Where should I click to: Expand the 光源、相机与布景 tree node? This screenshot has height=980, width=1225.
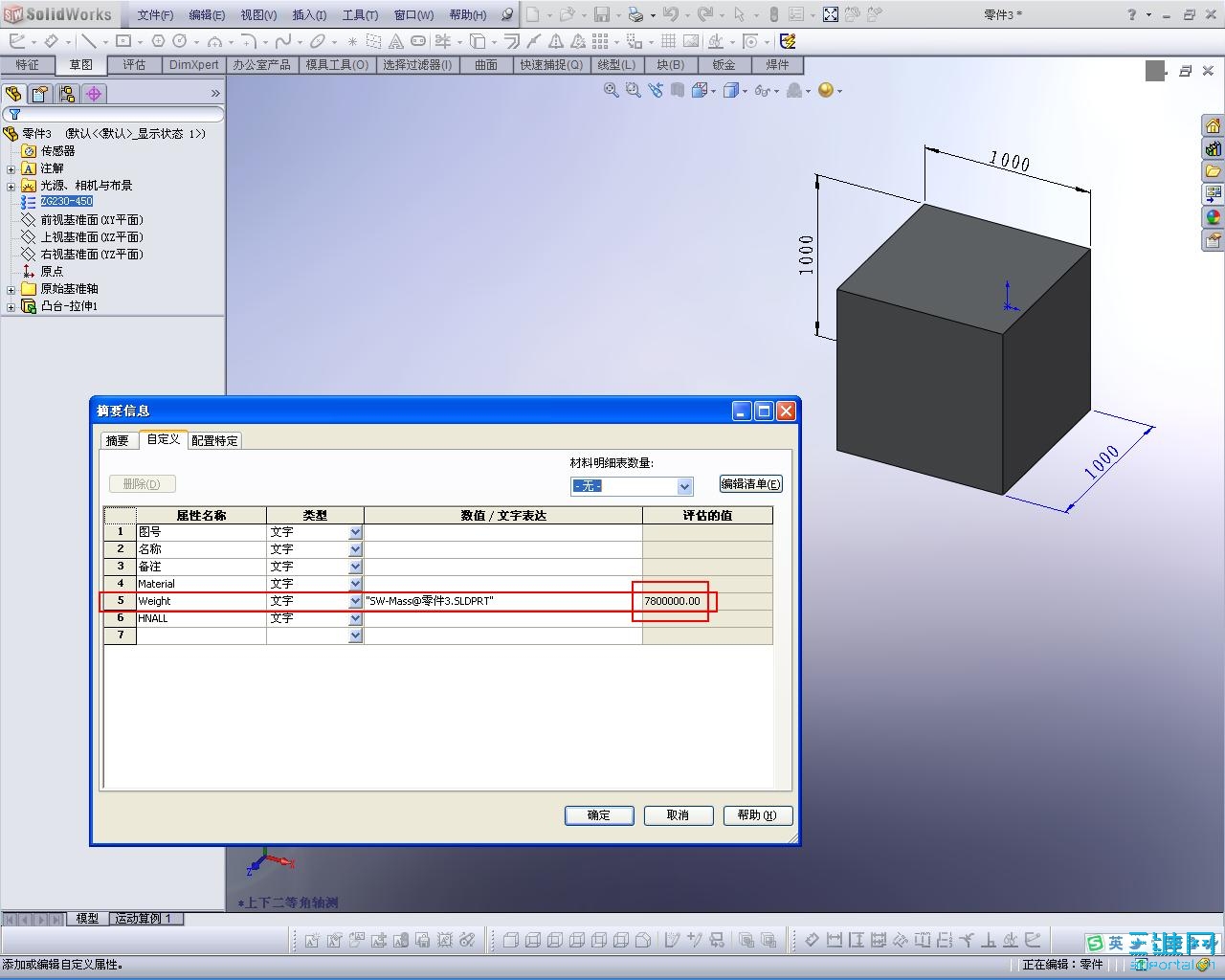pos(11,186)
